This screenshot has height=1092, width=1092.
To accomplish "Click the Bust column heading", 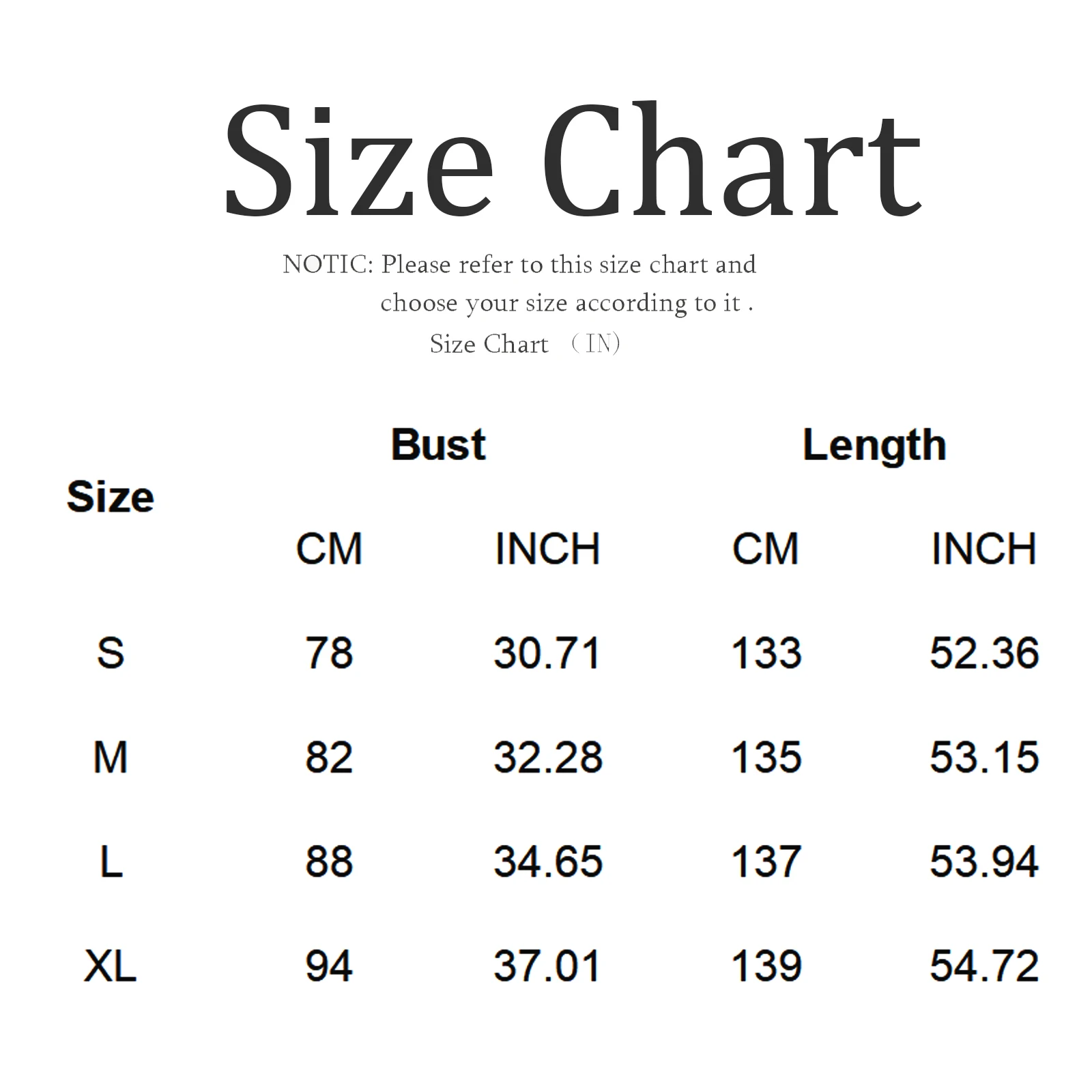I will tap(438, 445).
